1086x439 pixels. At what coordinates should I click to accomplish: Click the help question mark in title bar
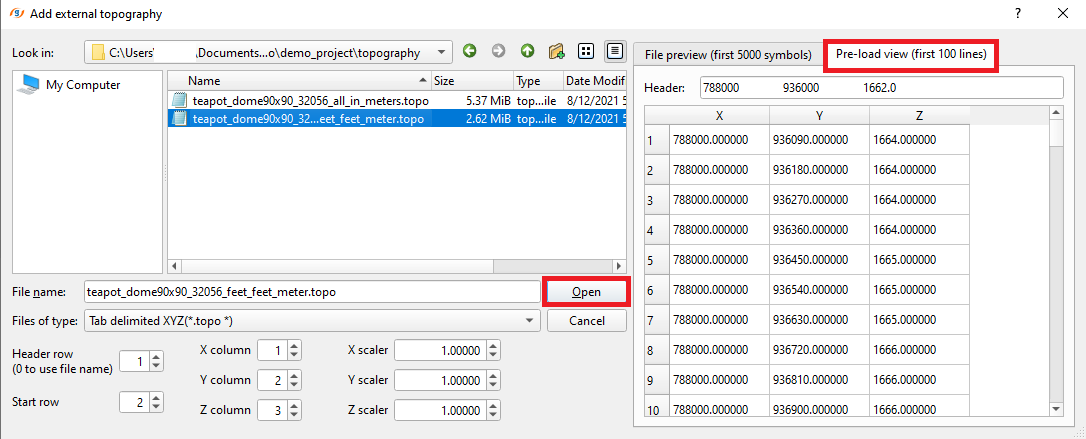click(x=1018, y=12)
